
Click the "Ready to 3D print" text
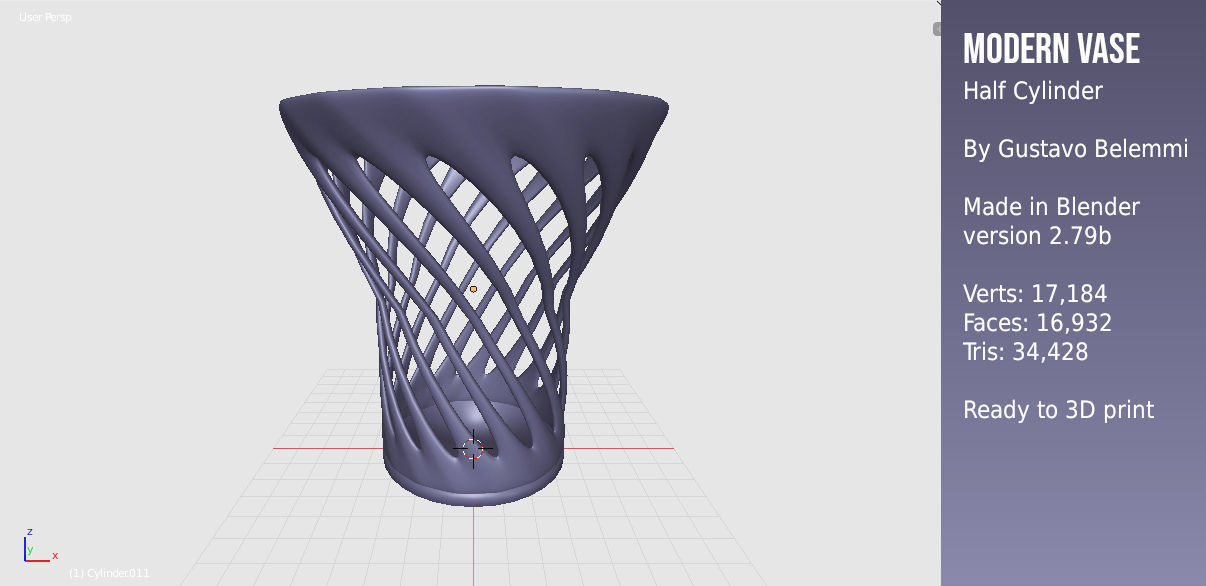tap(1058, 410)
